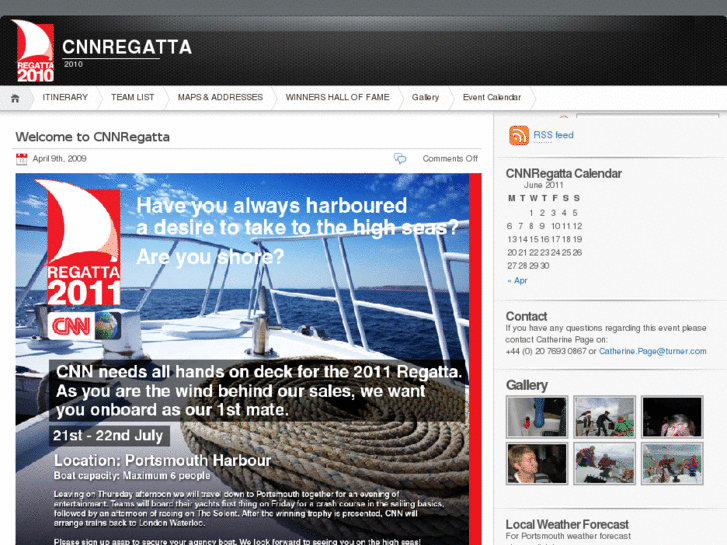Open WINNERS HALL OF FAME
The image size is (727, 545).
338,97
